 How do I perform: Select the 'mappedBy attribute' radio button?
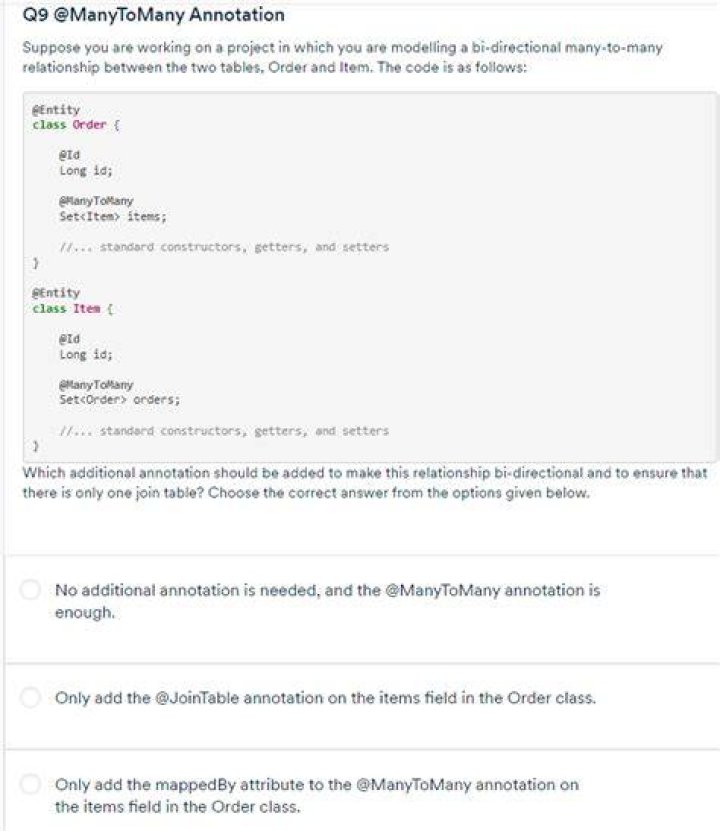(30, 784)
